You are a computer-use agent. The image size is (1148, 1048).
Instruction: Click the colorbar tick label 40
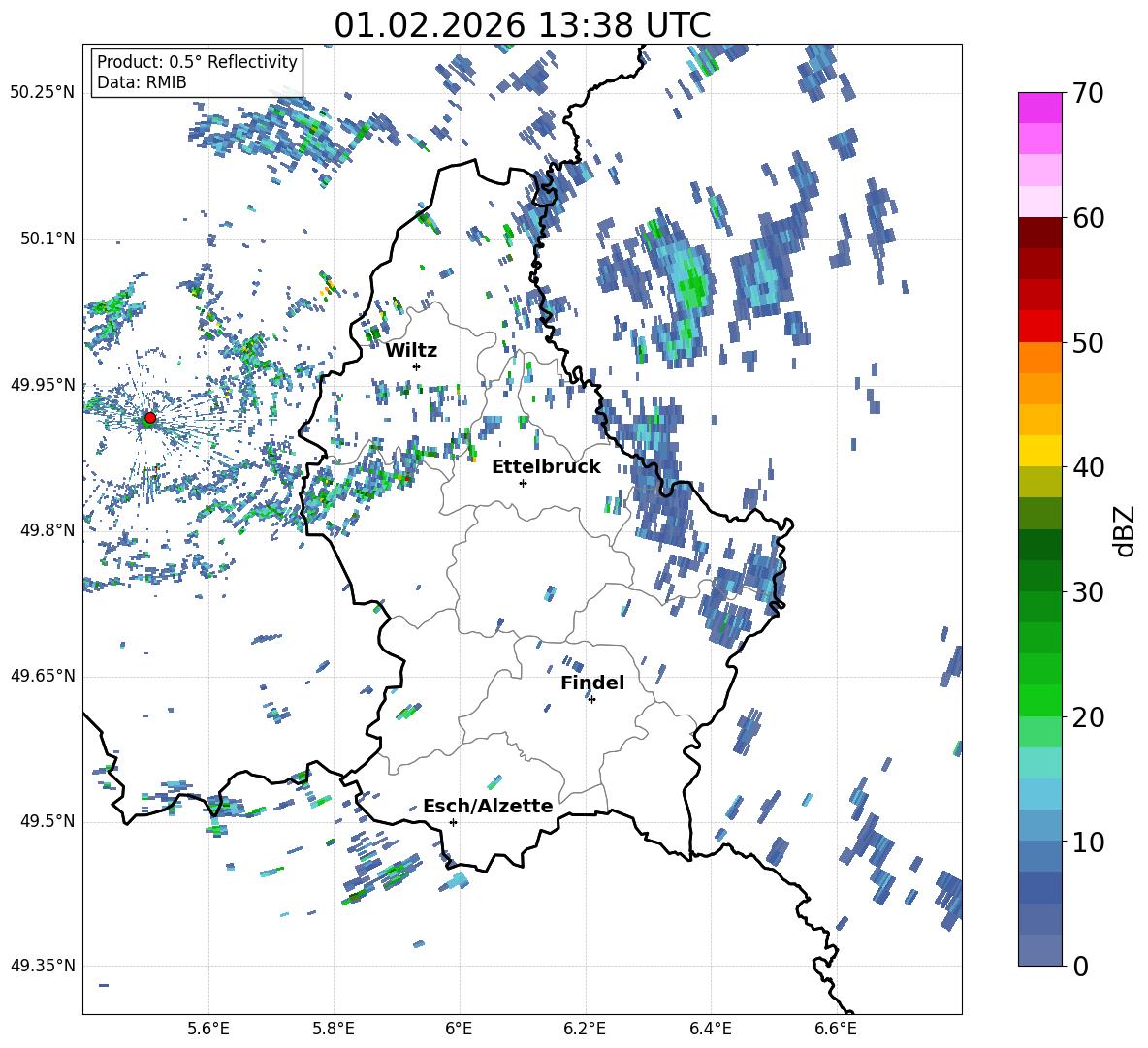(x=1088, y=467)
